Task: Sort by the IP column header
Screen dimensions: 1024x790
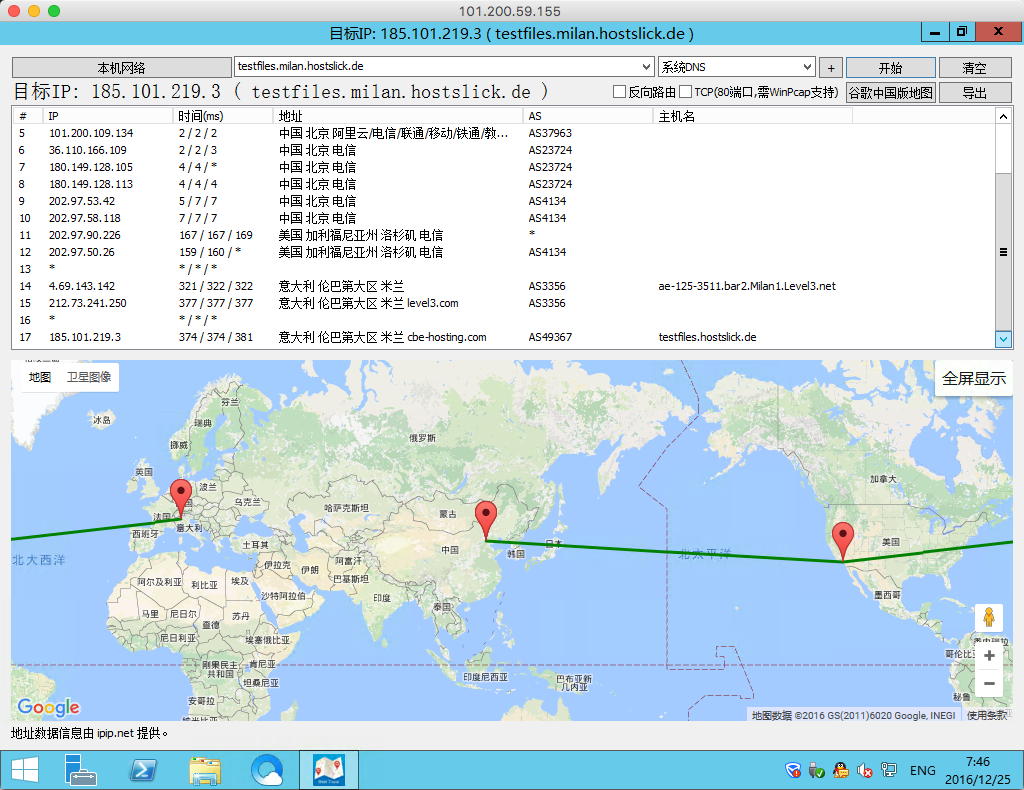Action: 108,116
